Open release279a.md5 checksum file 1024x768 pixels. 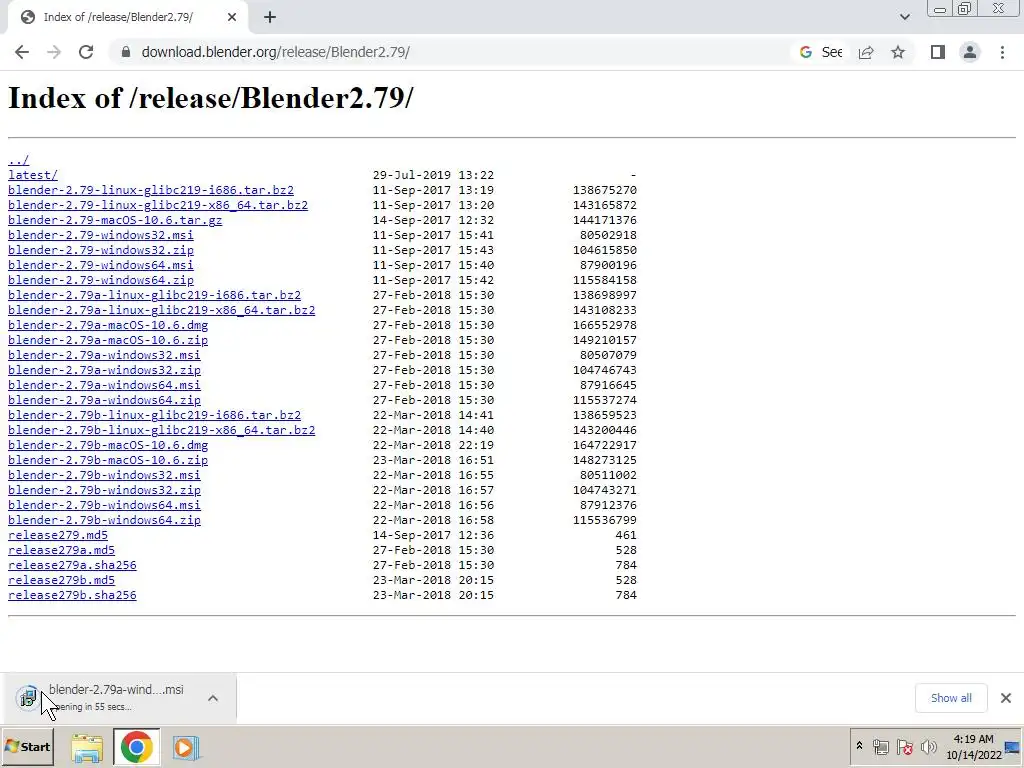tap(61, 551)
